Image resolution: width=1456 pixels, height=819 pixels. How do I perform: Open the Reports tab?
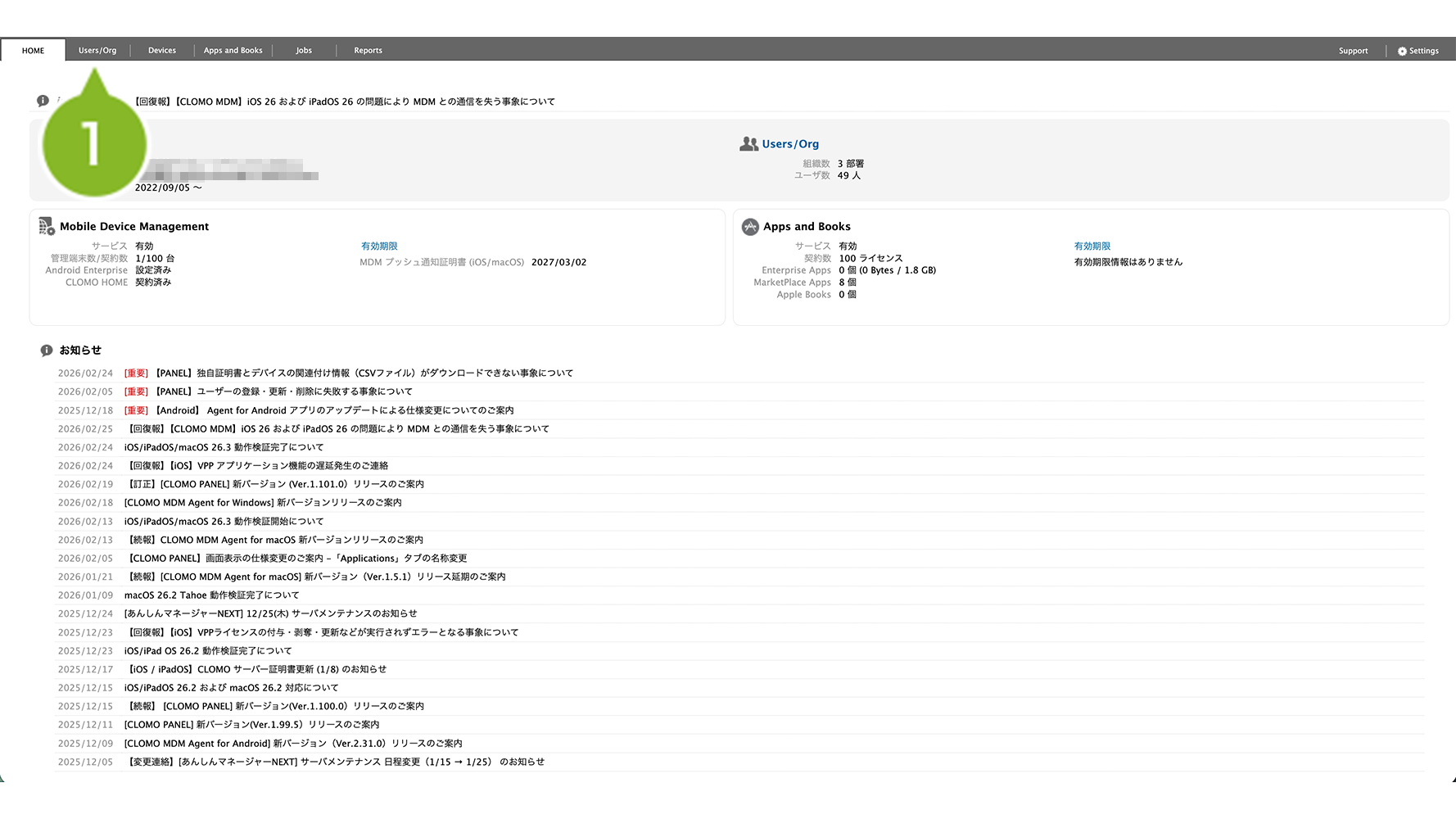click(x=368, y=51)
